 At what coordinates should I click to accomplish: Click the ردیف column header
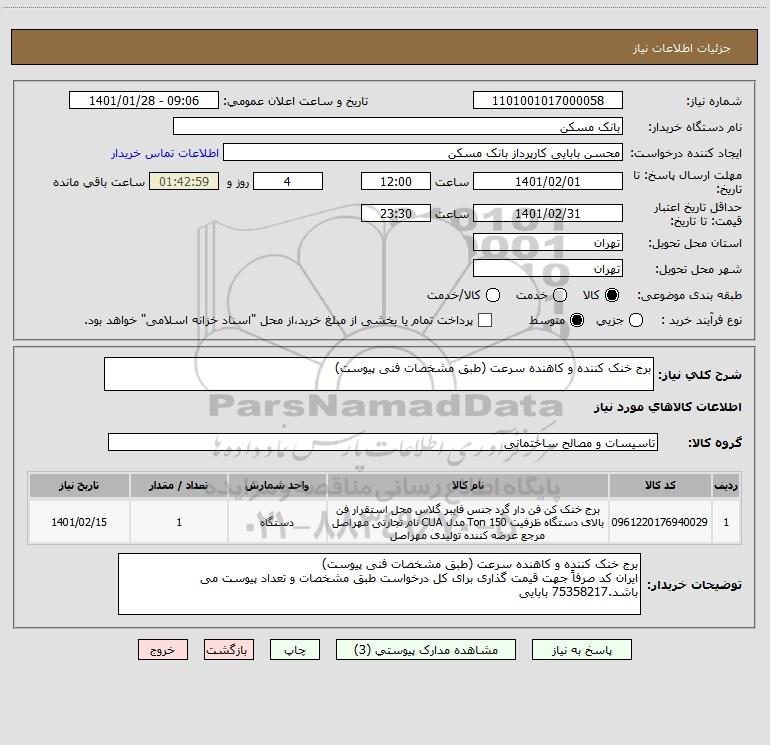click(x=726, y=485)
